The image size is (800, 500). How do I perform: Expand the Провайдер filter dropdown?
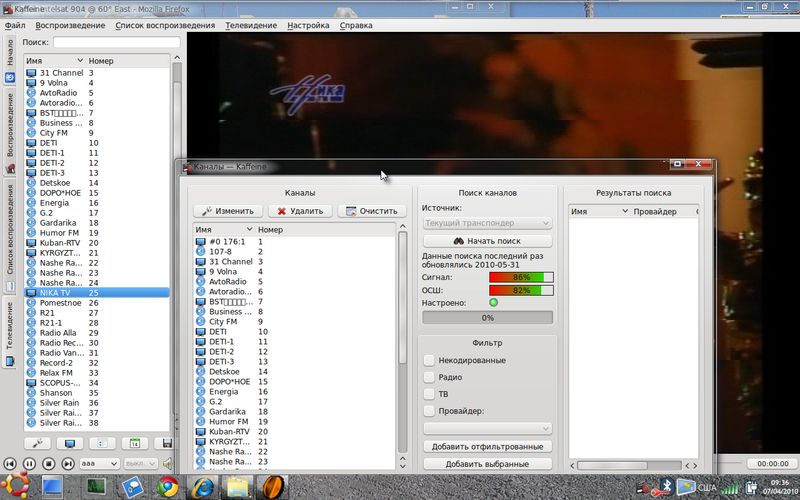[x=487, y=428]
